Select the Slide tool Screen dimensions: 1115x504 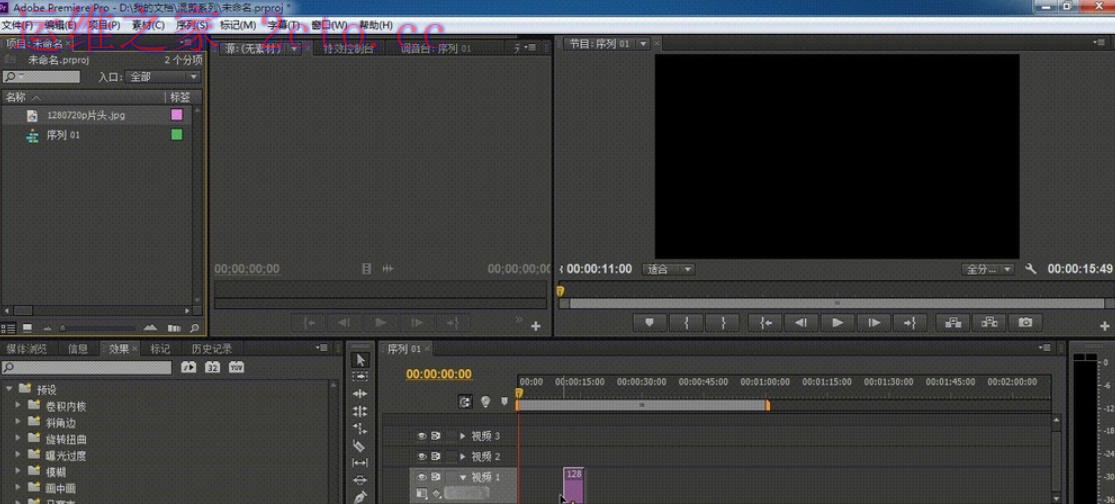pos(361,480)
